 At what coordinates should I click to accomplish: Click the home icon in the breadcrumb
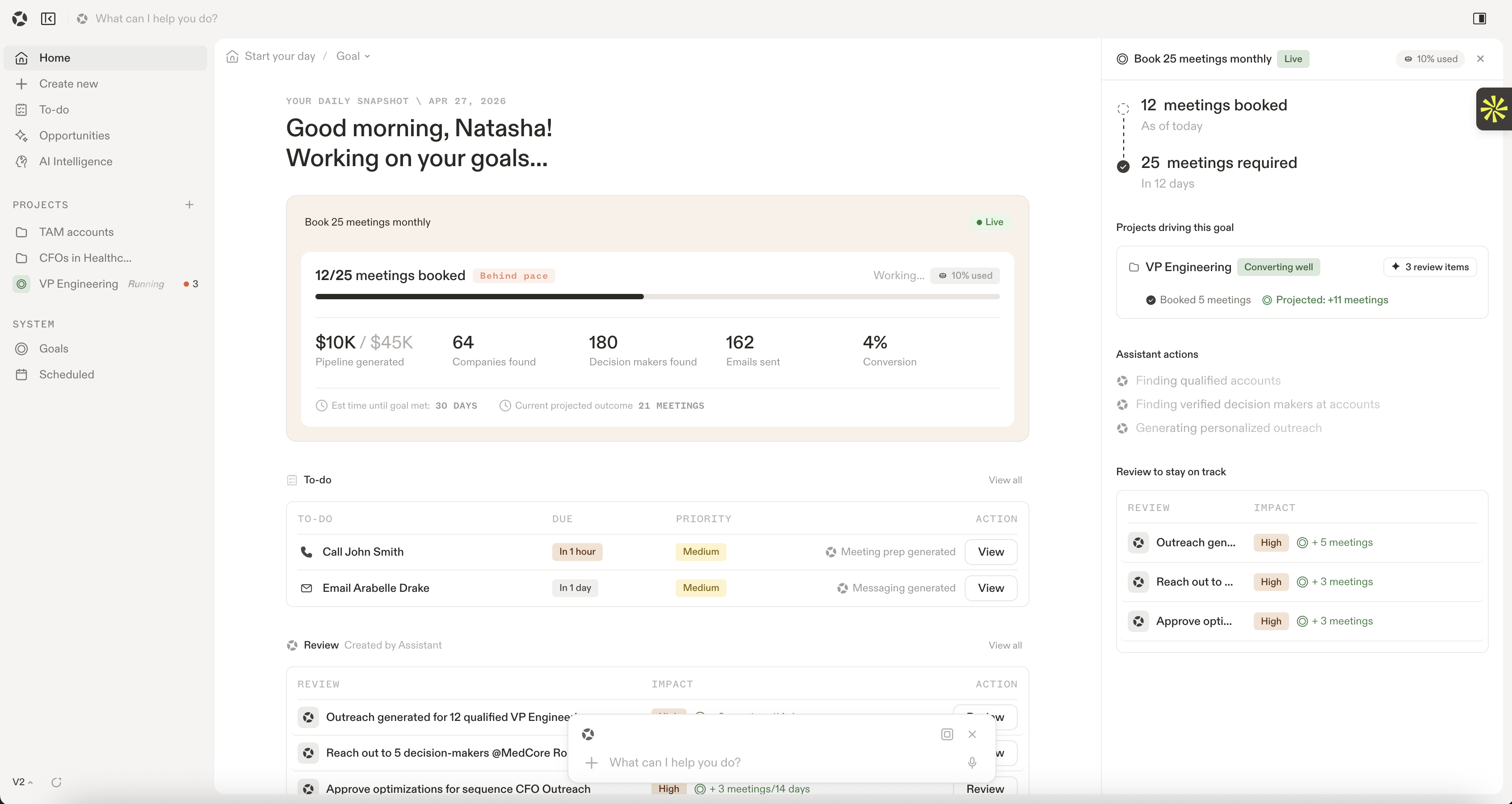[232, 56]
